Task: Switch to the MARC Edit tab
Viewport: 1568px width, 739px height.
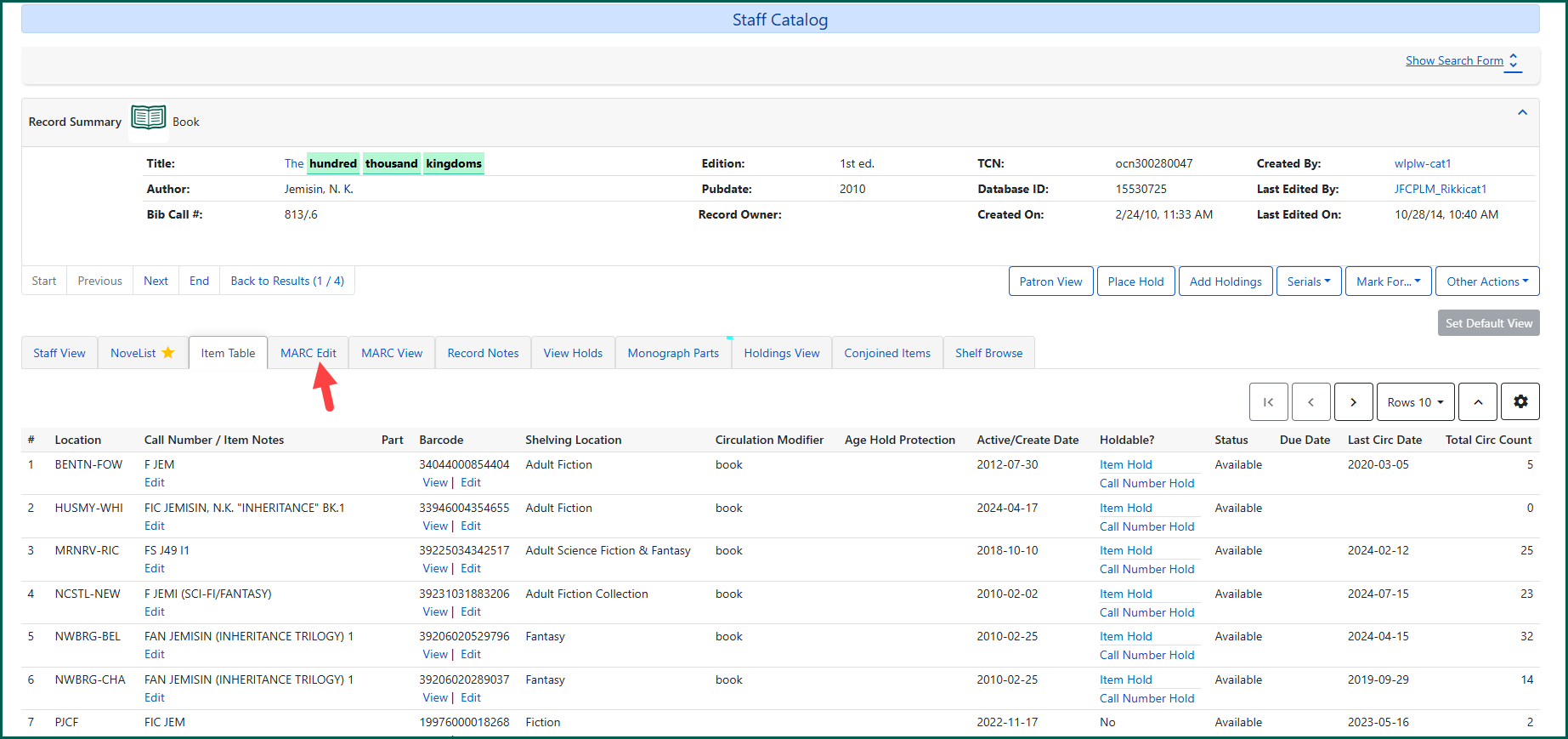Action: [x=308, y=353]
